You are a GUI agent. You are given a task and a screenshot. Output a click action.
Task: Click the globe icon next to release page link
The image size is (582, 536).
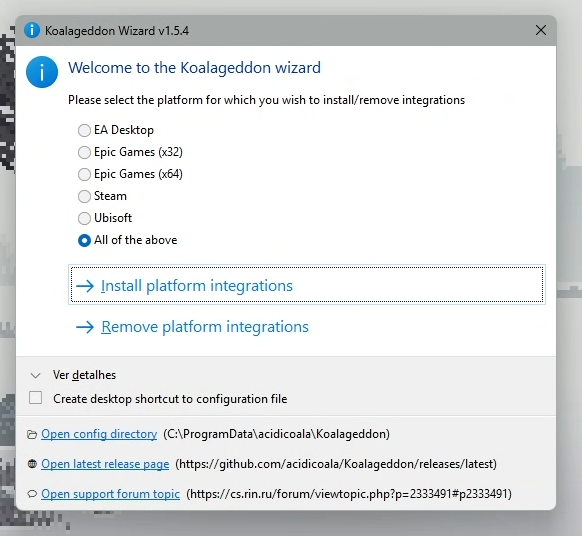(x=32, y=464)
